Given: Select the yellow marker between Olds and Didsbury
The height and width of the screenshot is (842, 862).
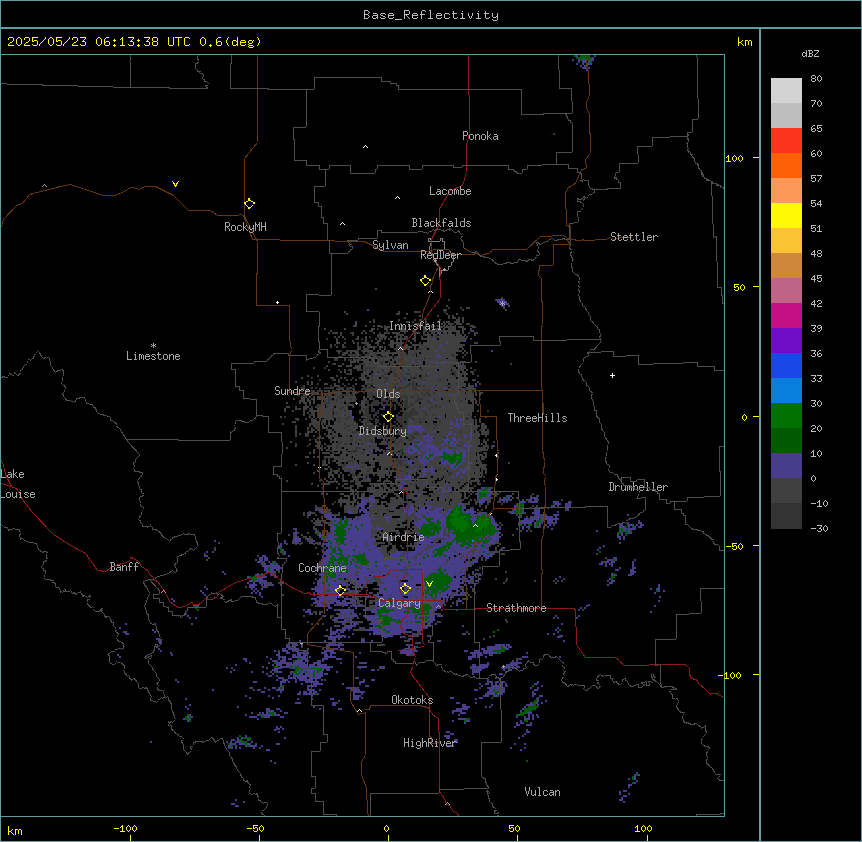Looking at the screenshot, I should click(x=388, y=417).
